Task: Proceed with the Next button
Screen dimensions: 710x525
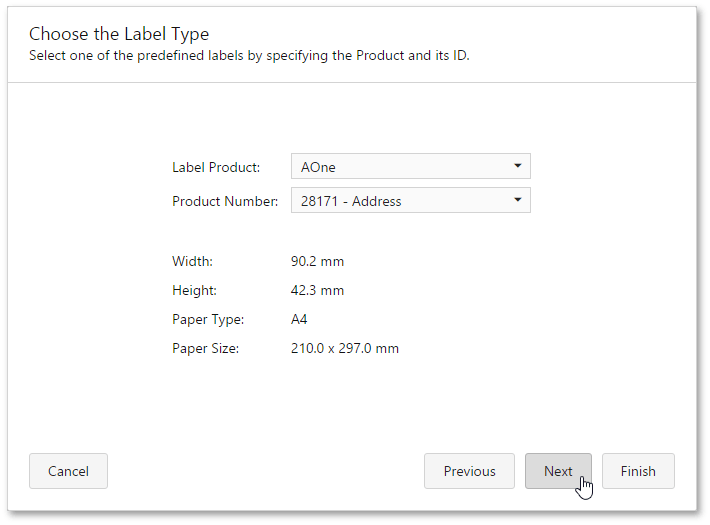Action: point(558,471)
